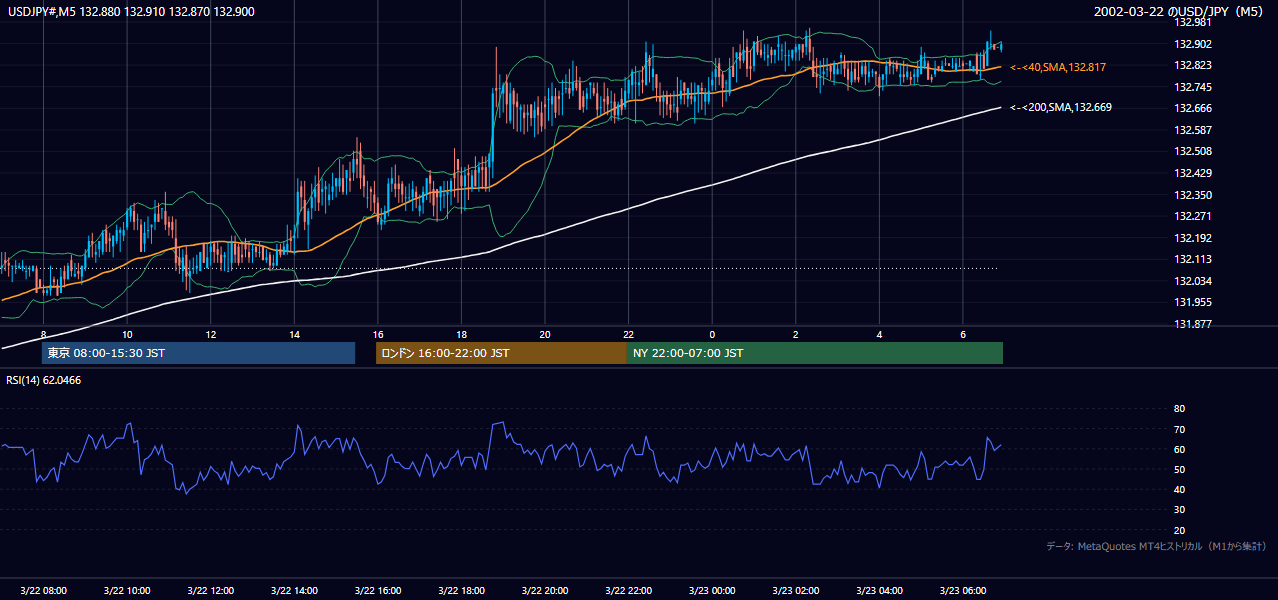This screenshot has height=600, width=1278.
Task: Click price level 132.429 on the axis
Action: point(1192,174)
